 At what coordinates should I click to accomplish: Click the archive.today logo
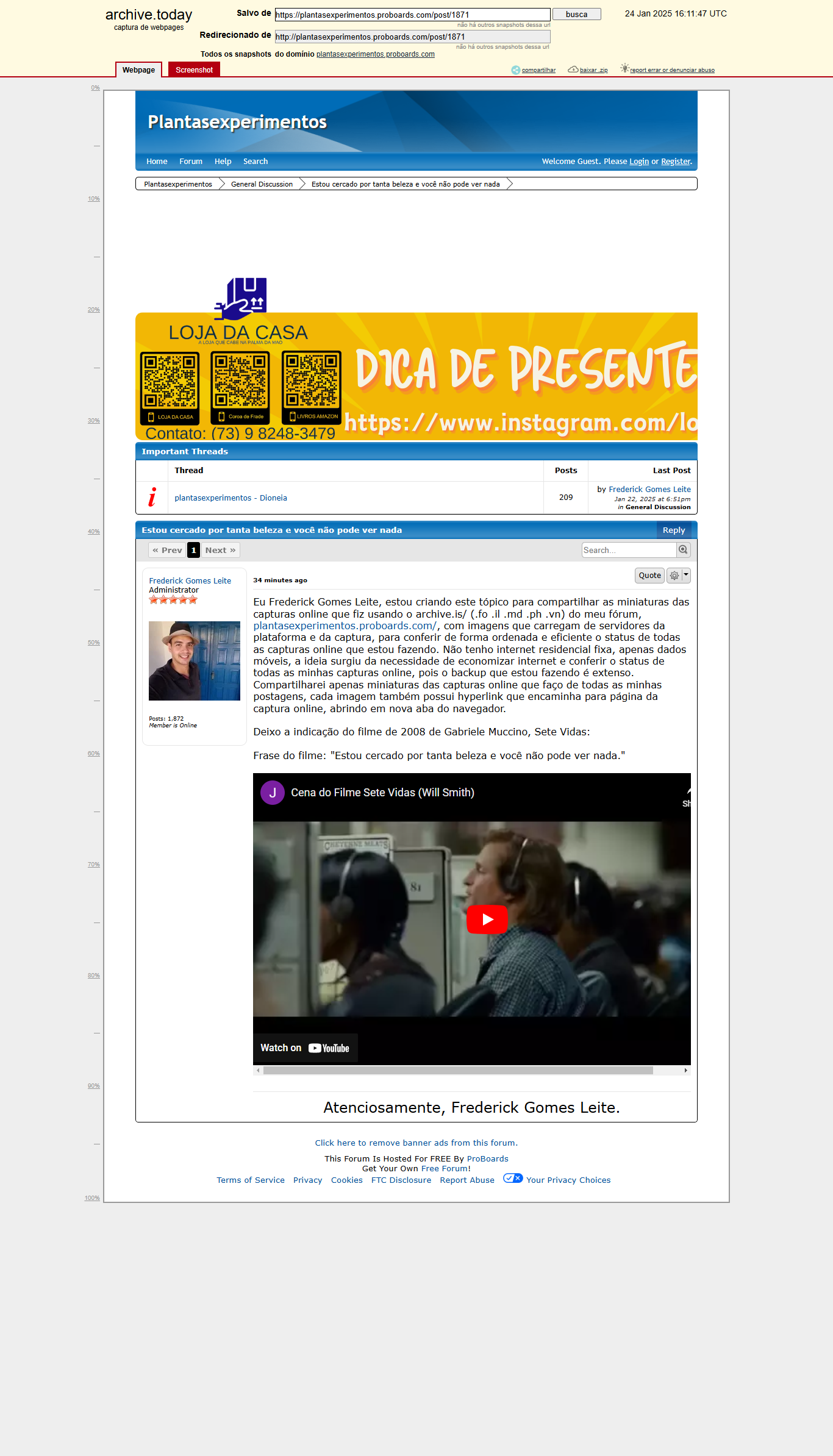[149, 15]
